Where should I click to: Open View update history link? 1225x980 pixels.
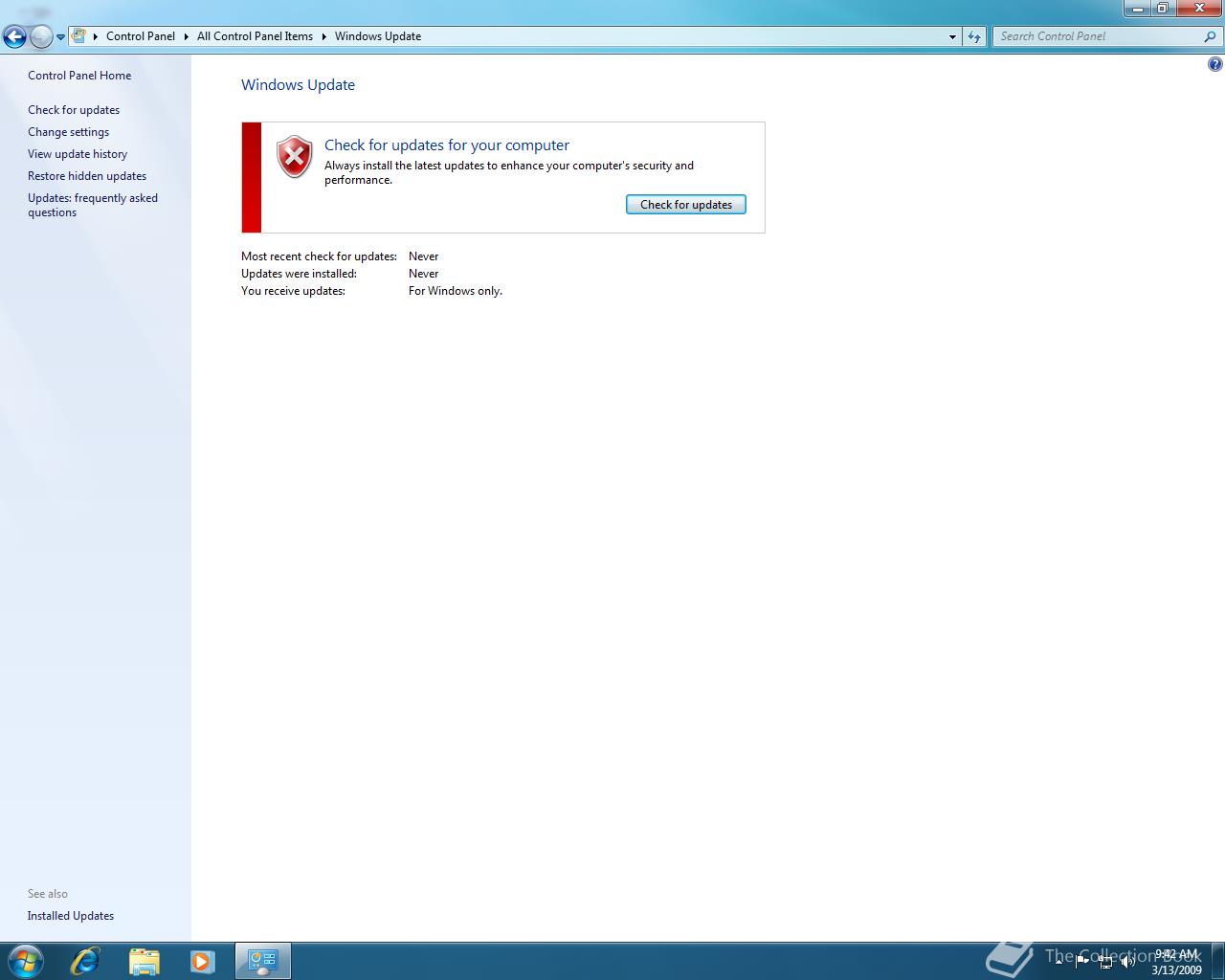[x=78, y=154]
